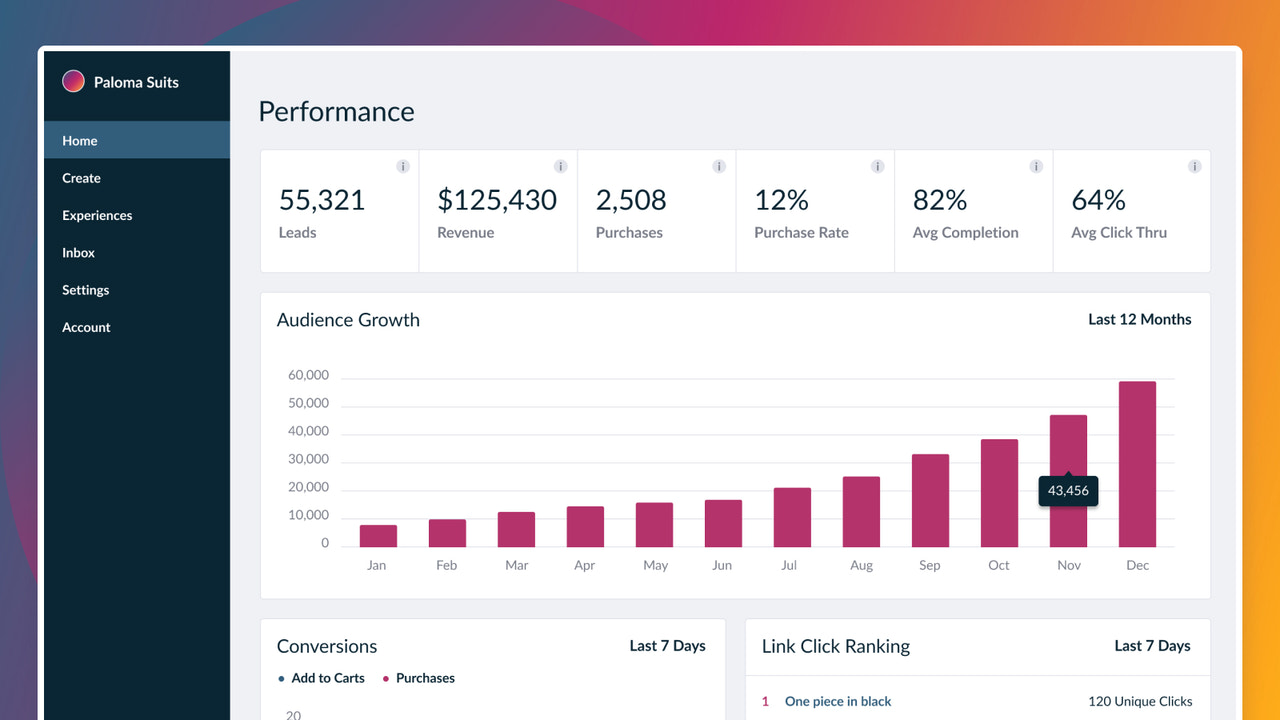This screenshot has width=1280, height=720.
Task: Open the Last 12 Months range selector
Action: (x=1140, y=319)
